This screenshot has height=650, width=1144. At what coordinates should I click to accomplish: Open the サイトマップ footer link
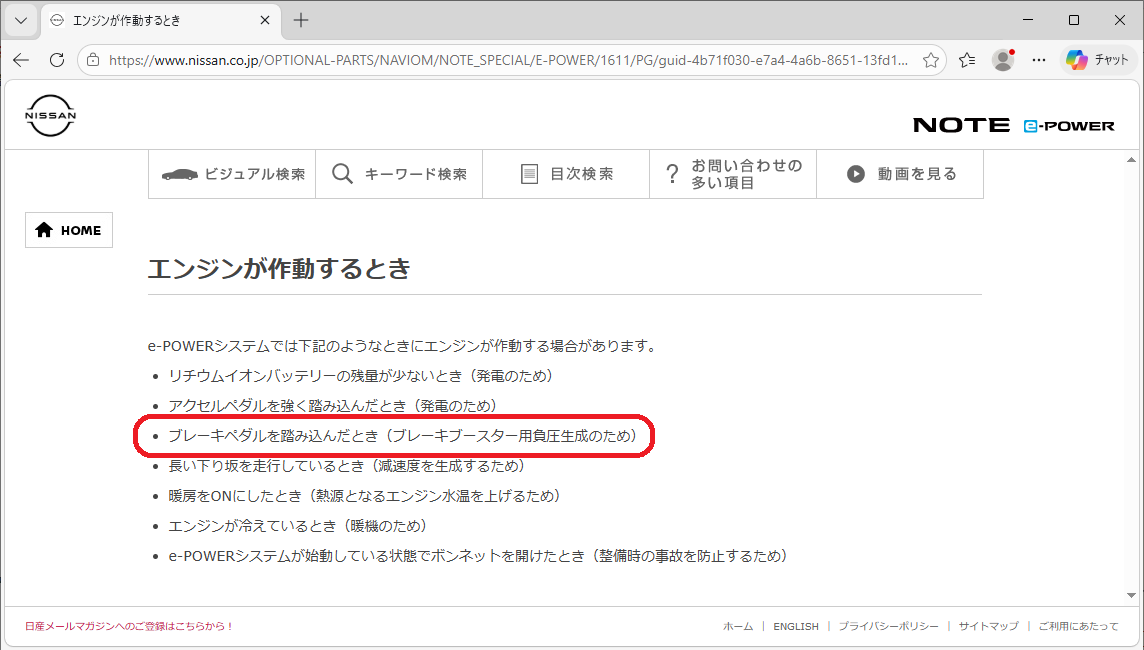[988, 626]
